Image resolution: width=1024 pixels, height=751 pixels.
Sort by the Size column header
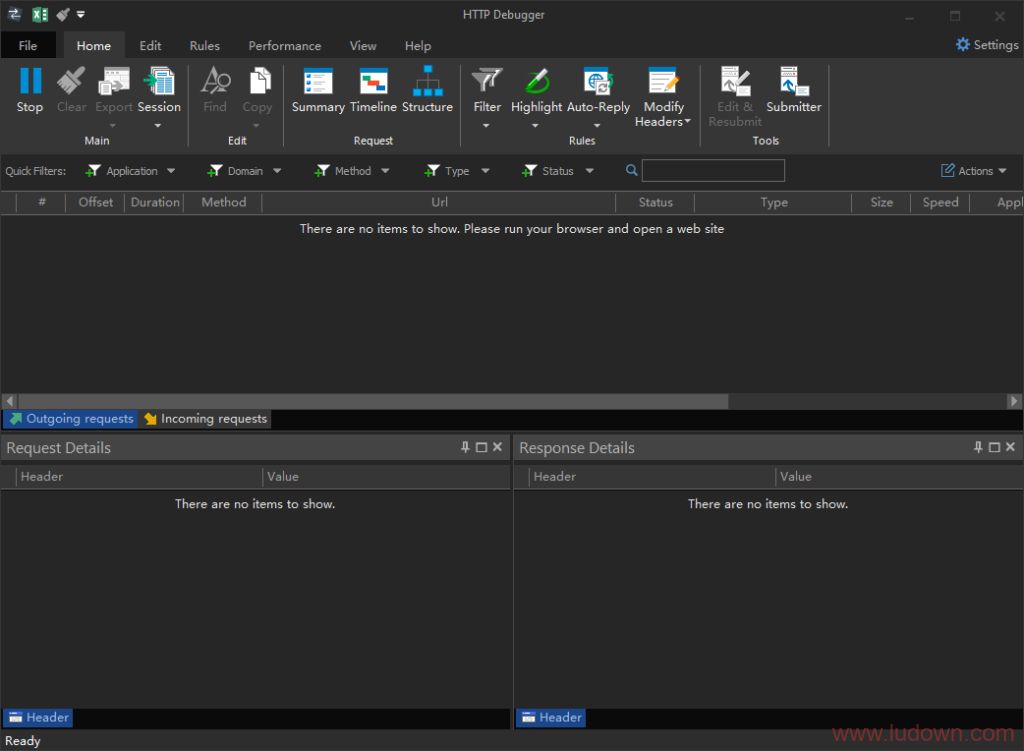point(881,202)
